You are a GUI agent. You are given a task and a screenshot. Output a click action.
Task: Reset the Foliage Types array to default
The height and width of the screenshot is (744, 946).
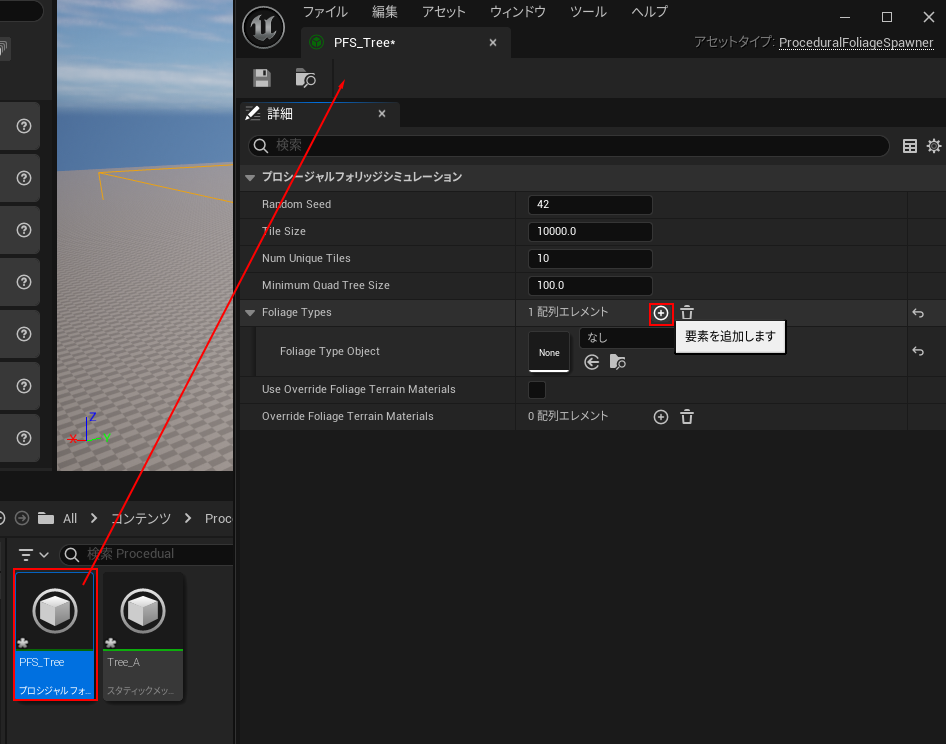pos(918,313)
